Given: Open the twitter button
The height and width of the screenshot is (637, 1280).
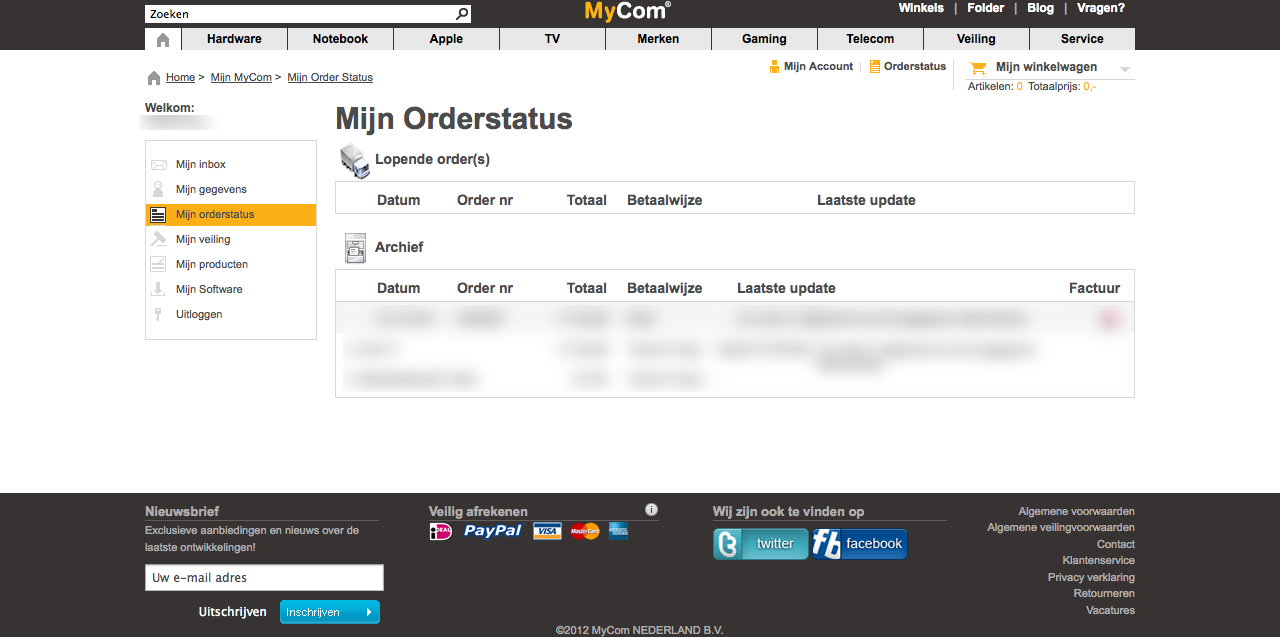Looking at the screenshot, I should (760, 544).
